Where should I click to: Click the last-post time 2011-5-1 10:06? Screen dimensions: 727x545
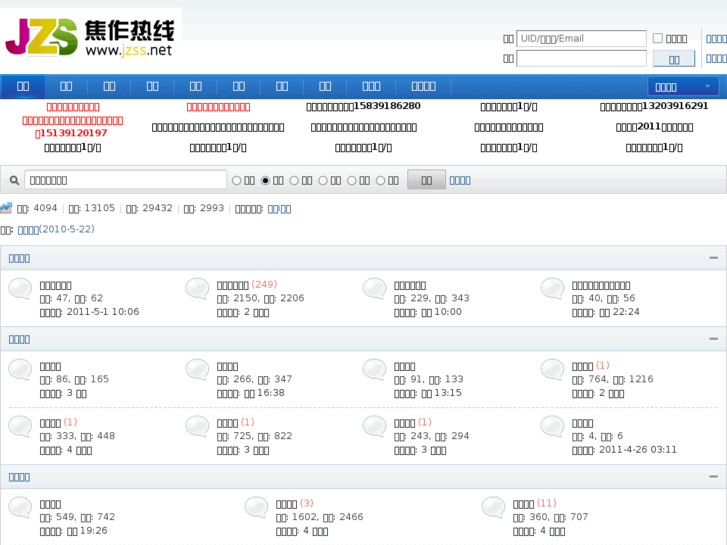point(103,312)
